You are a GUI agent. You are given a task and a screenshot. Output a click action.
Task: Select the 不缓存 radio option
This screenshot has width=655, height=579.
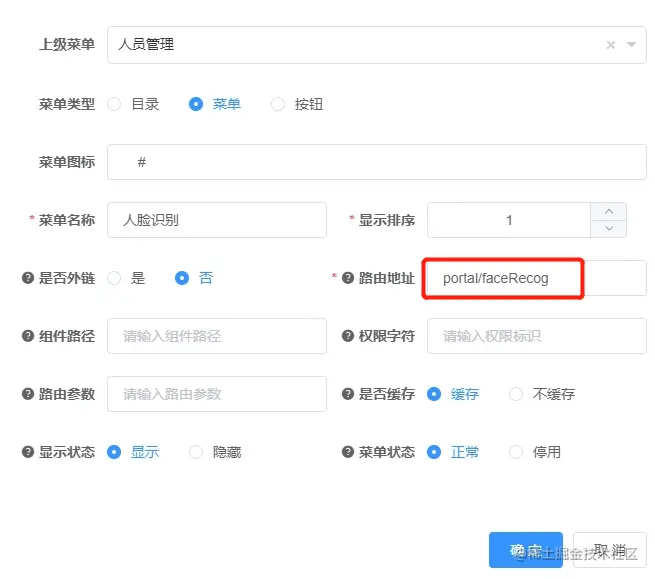[516, 394]
